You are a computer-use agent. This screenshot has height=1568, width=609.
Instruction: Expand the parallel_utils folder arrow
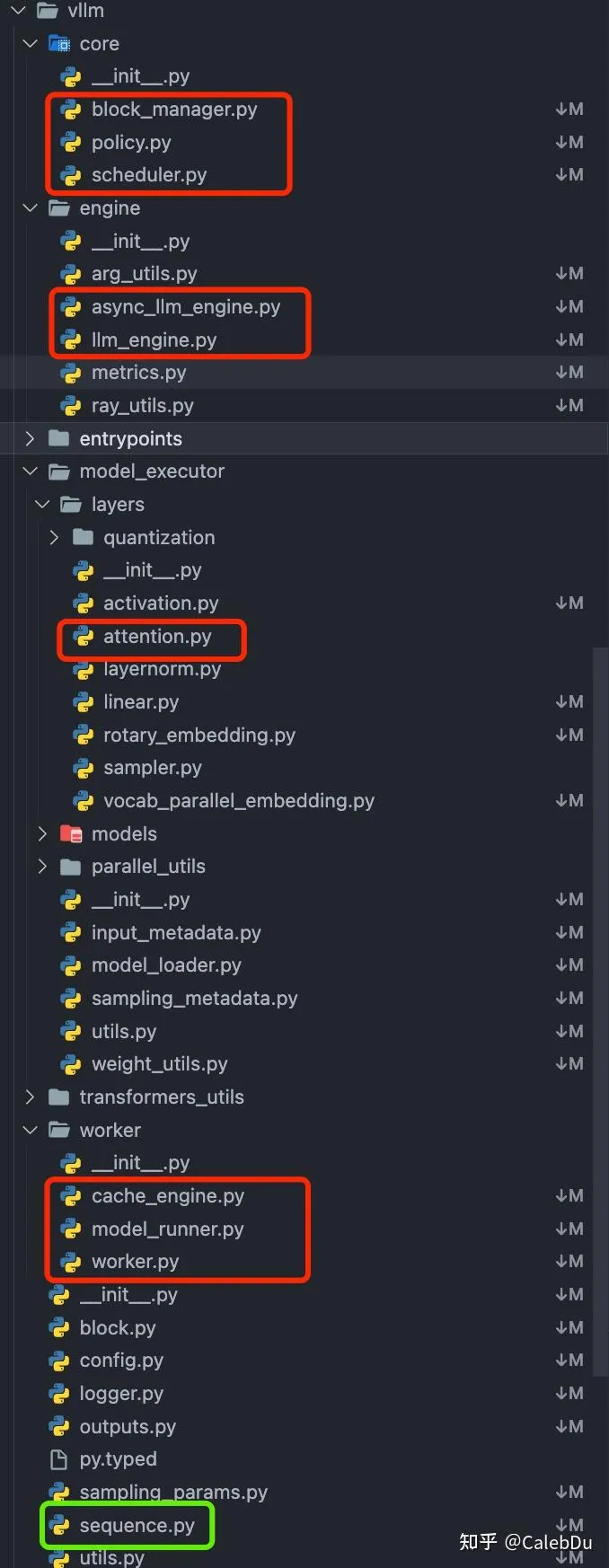coord(42,867)
